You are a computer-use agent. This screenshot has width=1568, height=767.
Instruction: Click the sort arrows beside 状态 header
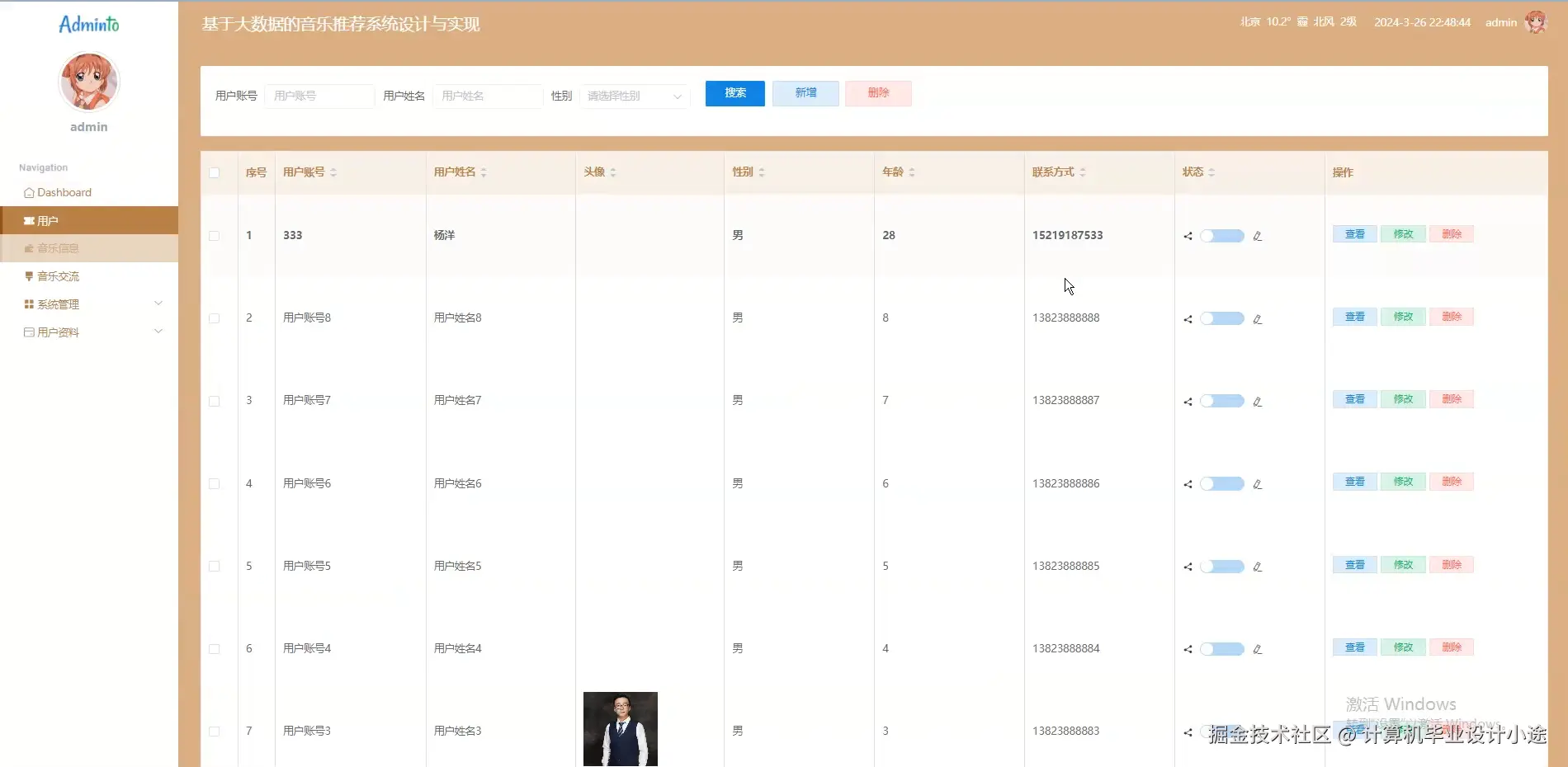click(1211, 172)
